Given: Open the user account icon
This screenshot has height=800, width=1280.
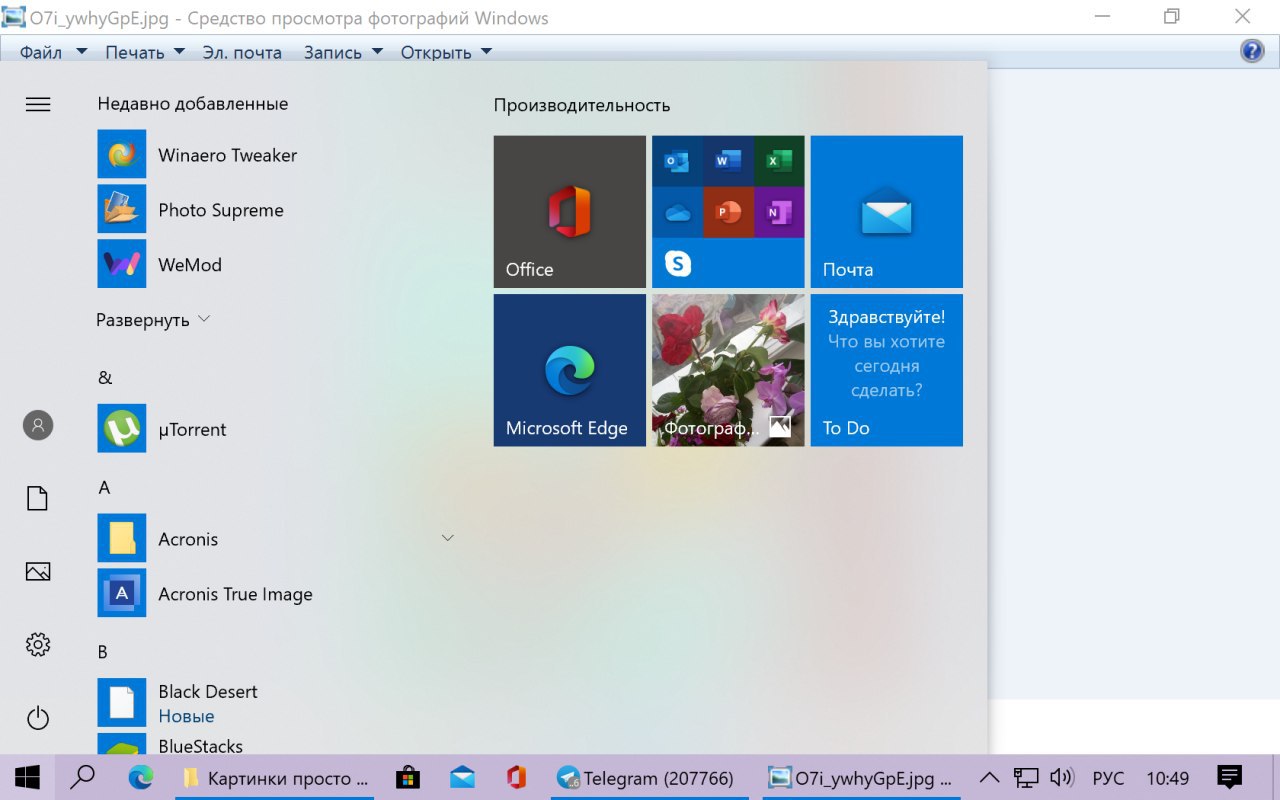Looking at the screenshot, I should (38, 425).
